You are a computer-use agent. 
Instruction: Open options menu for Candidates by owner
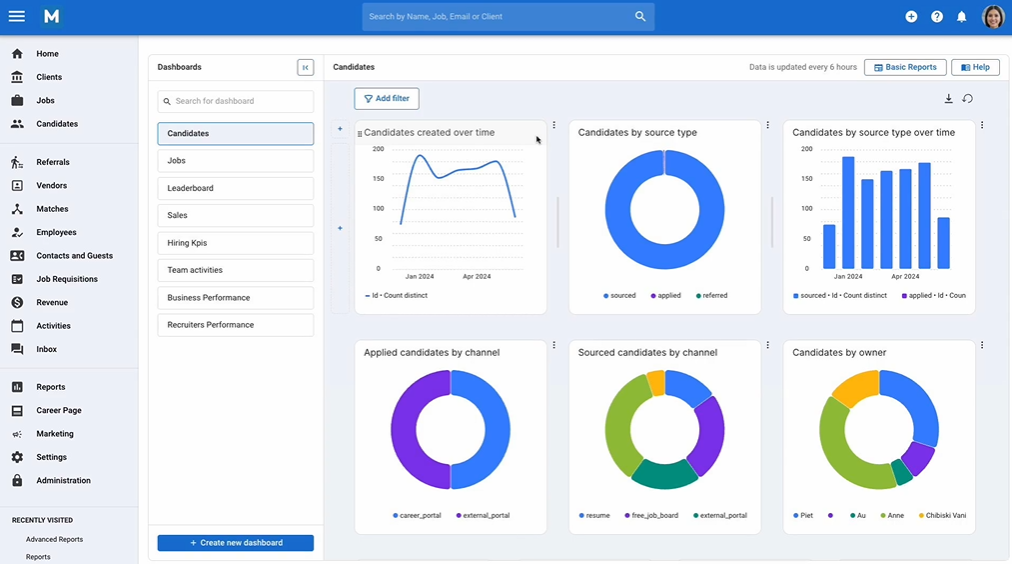[982, 345]
